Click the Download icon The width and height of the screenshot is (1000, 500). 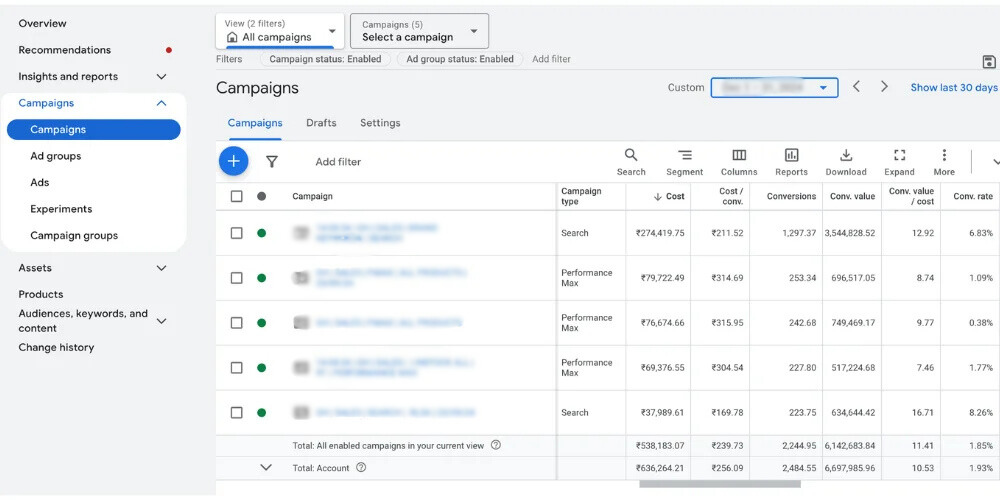pos(846,162)
